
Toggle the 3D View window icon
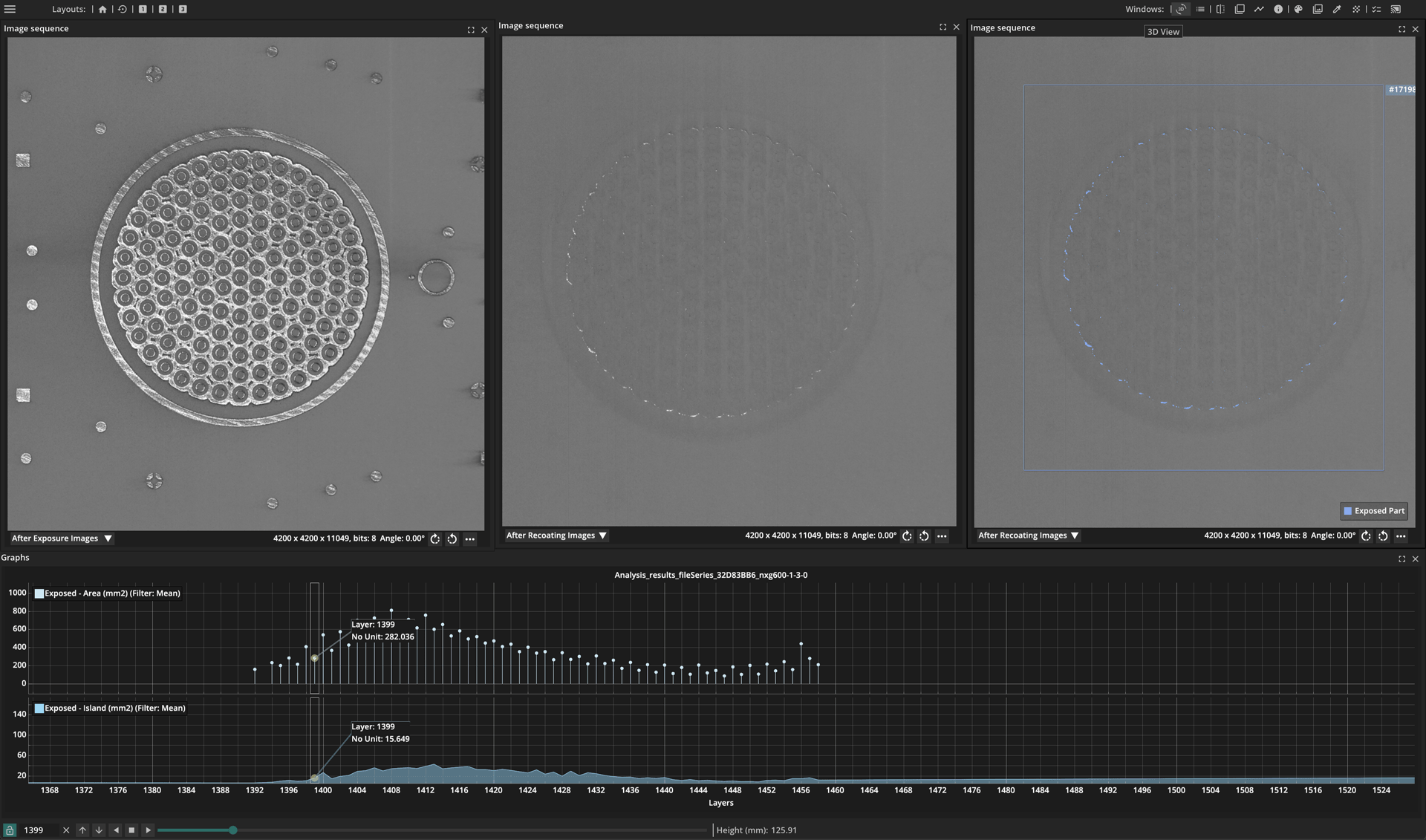[1180, 9]
